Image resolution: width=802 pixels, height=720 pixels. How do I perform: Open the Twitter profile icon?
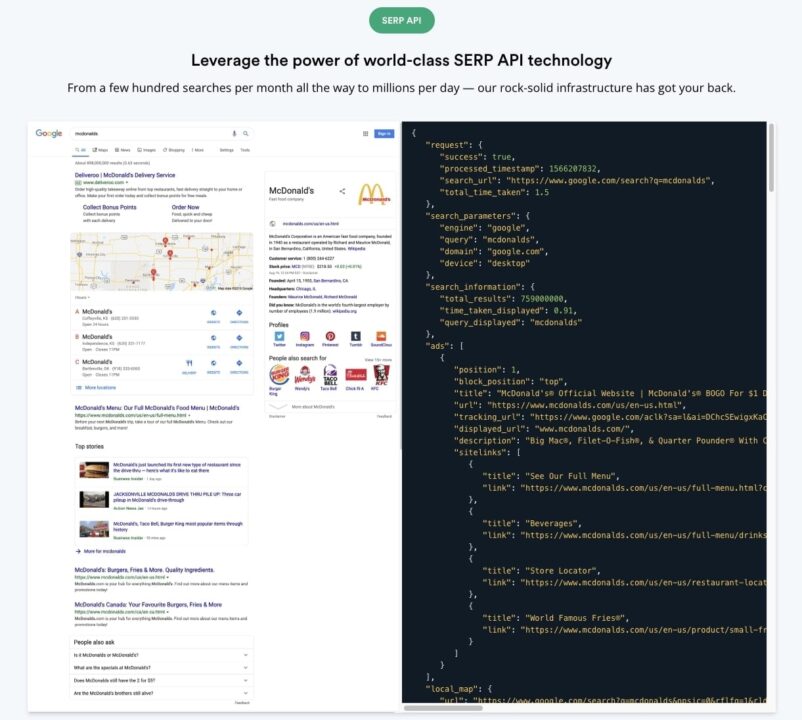click(x=279, y=337)
